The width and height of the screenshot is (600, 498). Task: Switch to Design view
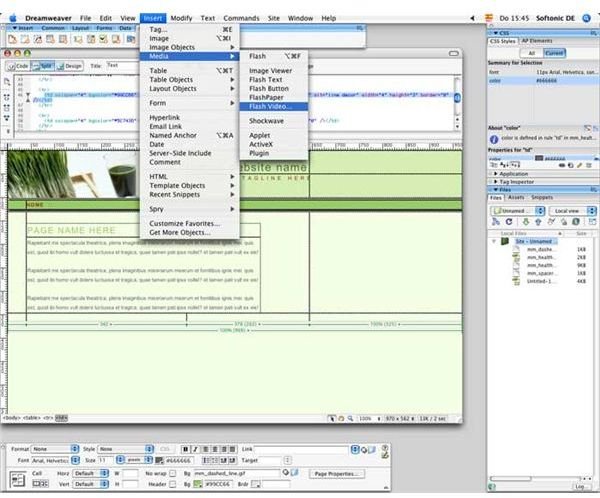tap(69, 66)
